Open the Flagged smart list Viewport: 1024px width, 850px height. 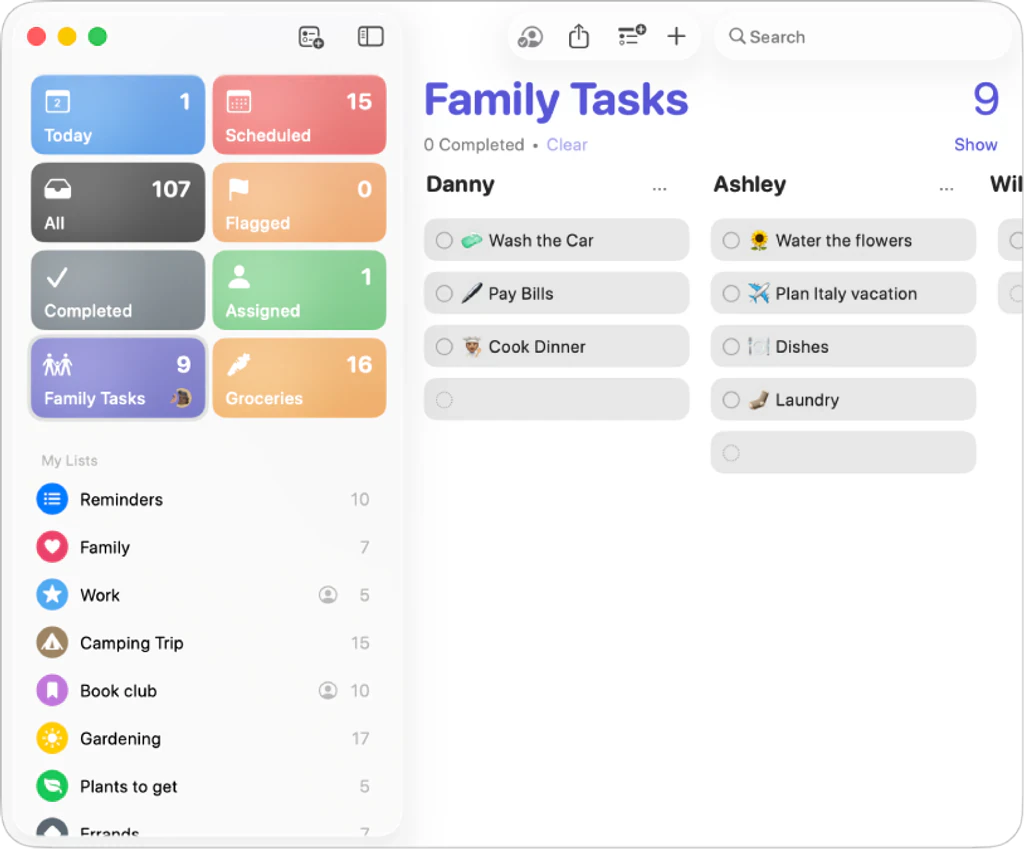click(x=299, y=202)
